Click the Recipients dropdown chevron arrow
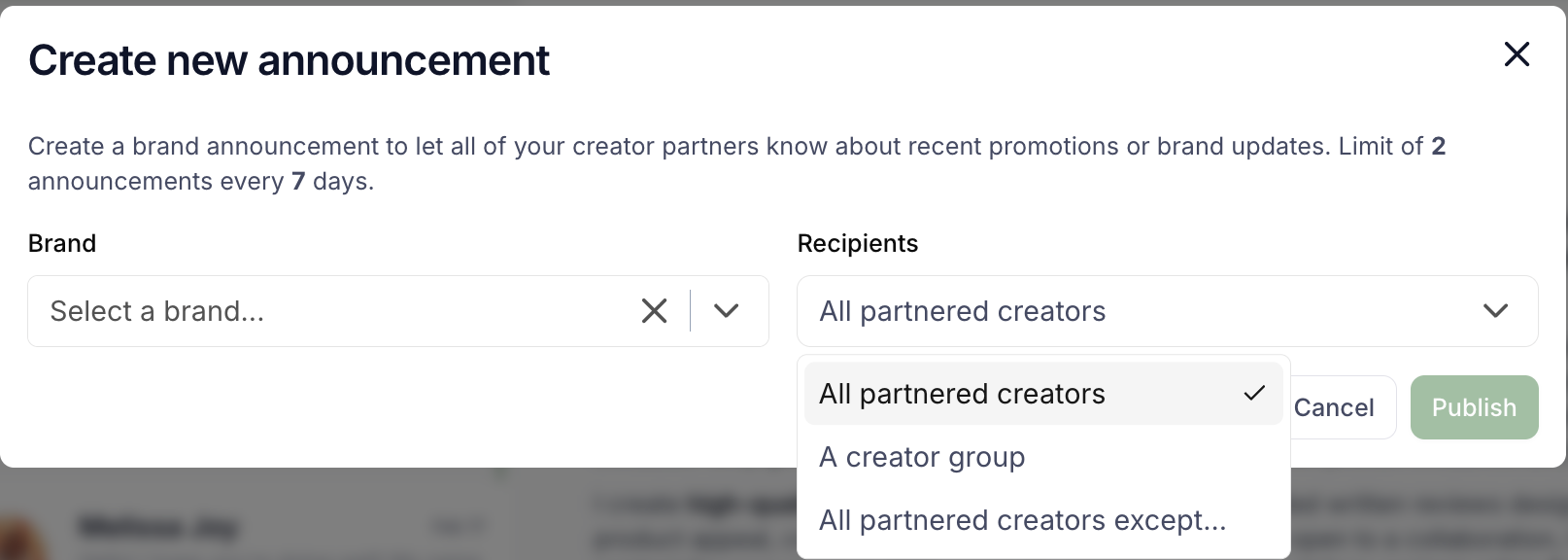 coord(1495,311)
